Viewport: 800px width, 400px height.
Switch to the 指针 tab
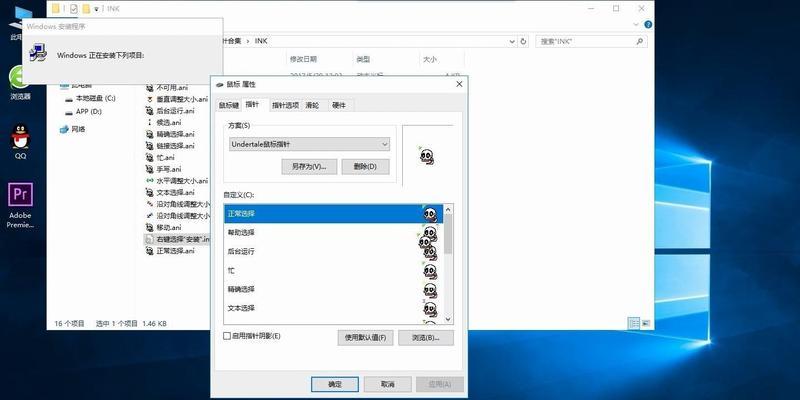point(253,104)
